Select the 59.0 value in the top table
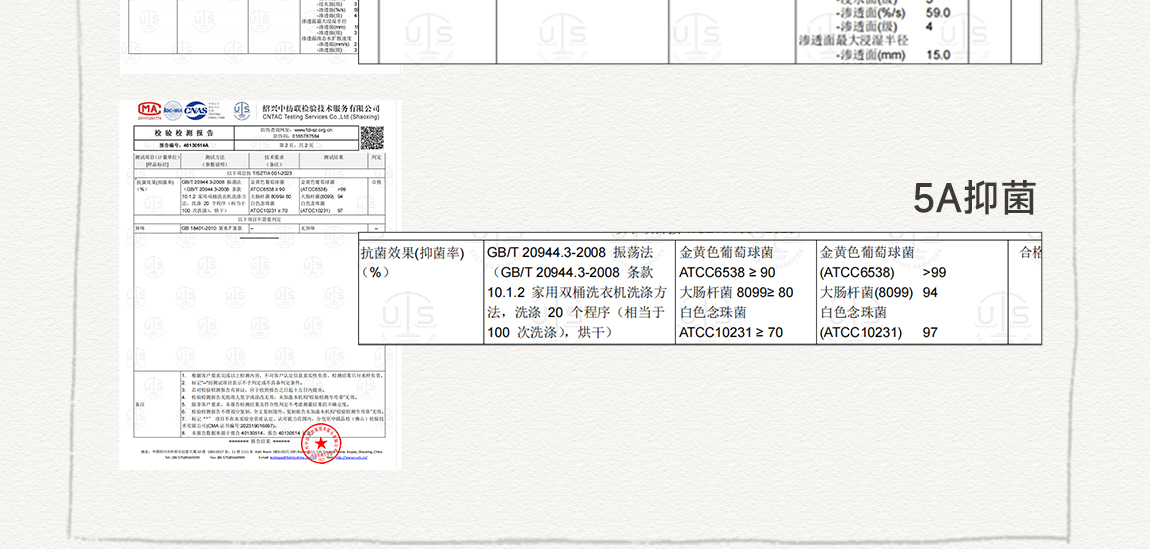This screenshot has width=1150, height=549. point(937,12)
